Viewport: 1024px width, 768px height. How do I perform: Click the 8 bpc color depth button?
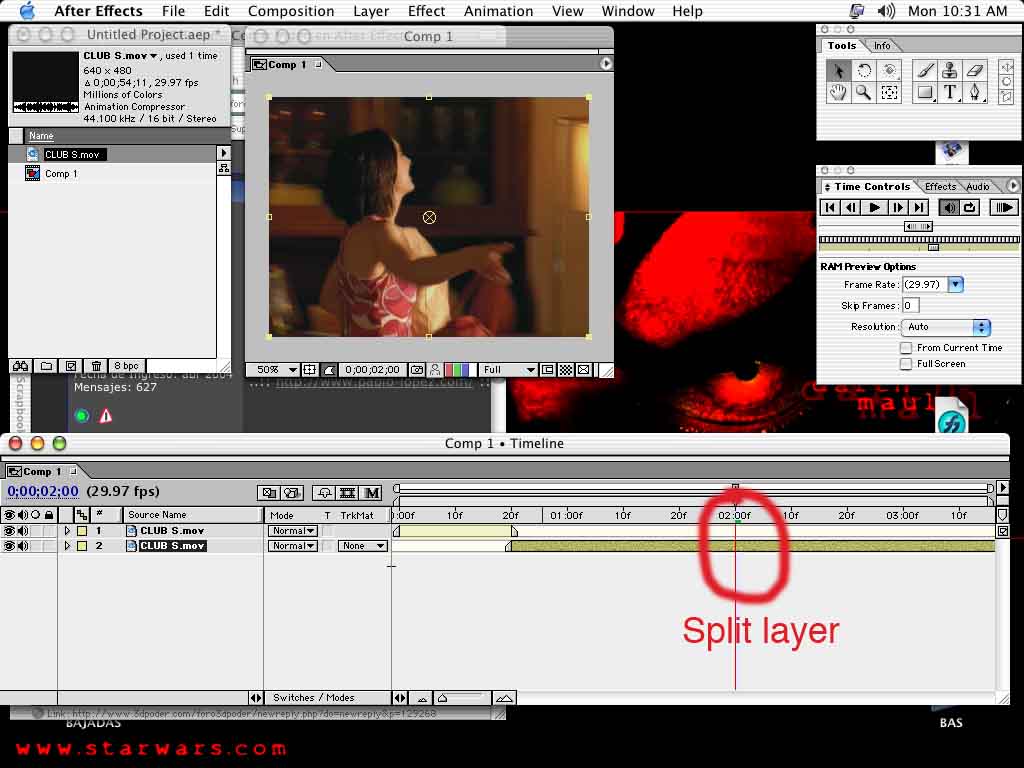(126, 366)
